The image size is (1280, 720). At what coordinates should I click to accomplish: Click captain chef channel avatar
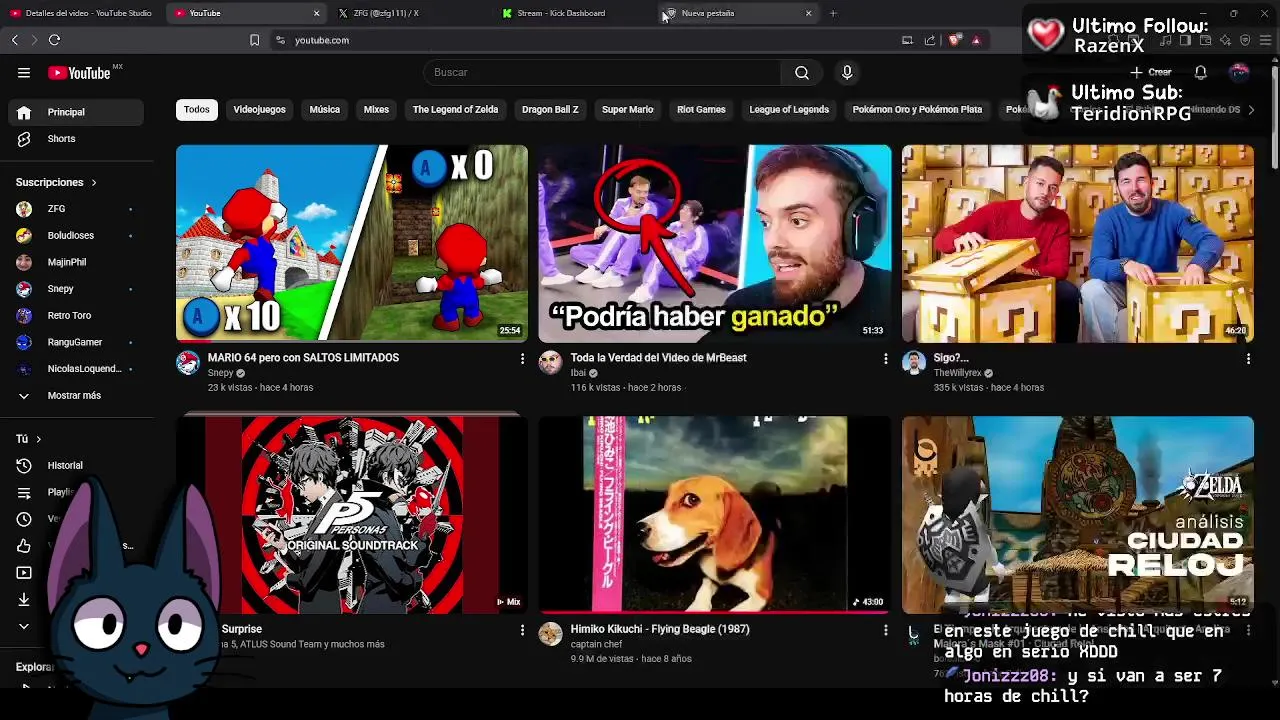tap(550, 634)
